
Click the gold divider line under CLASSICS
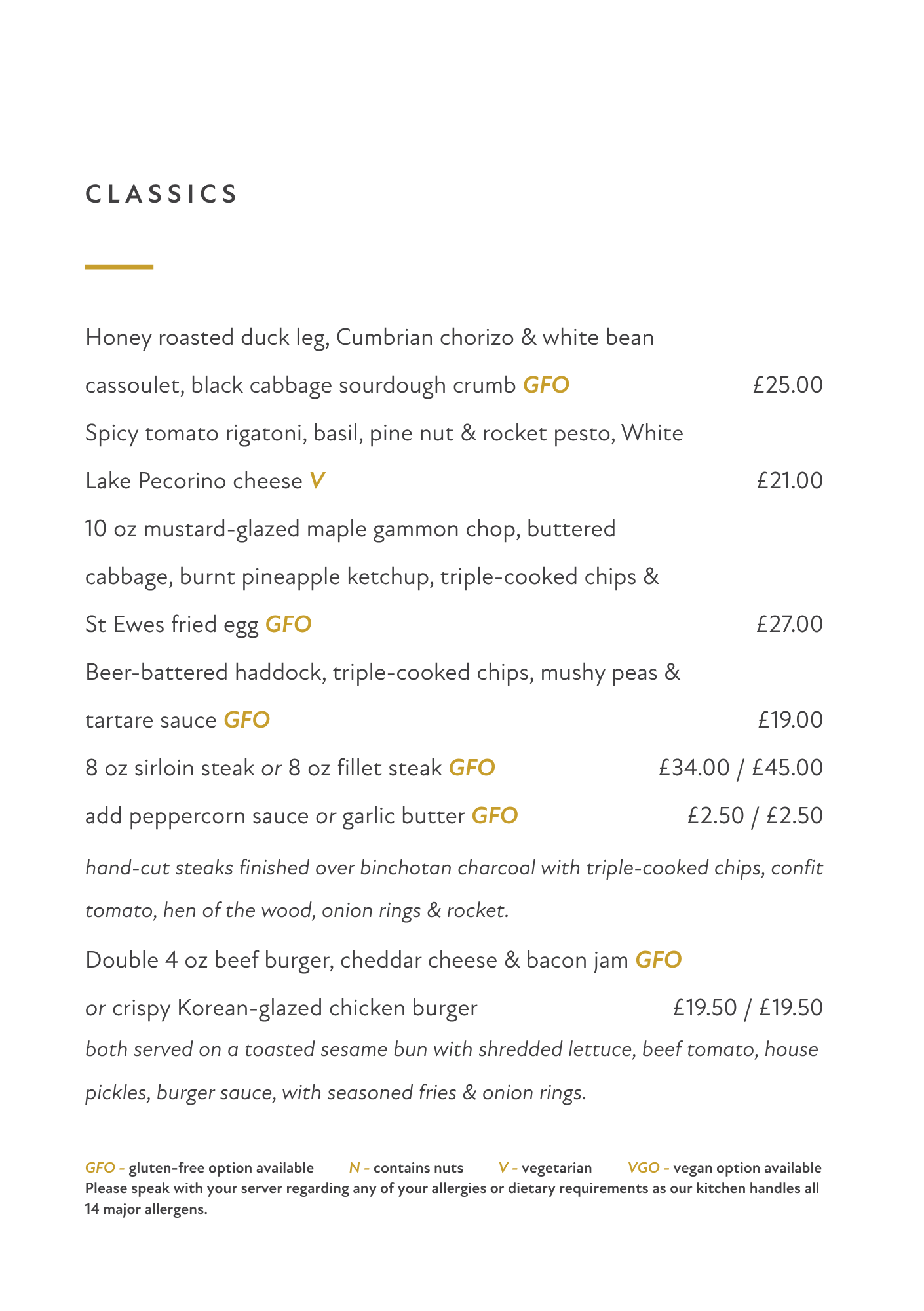[x=119, y=267]
